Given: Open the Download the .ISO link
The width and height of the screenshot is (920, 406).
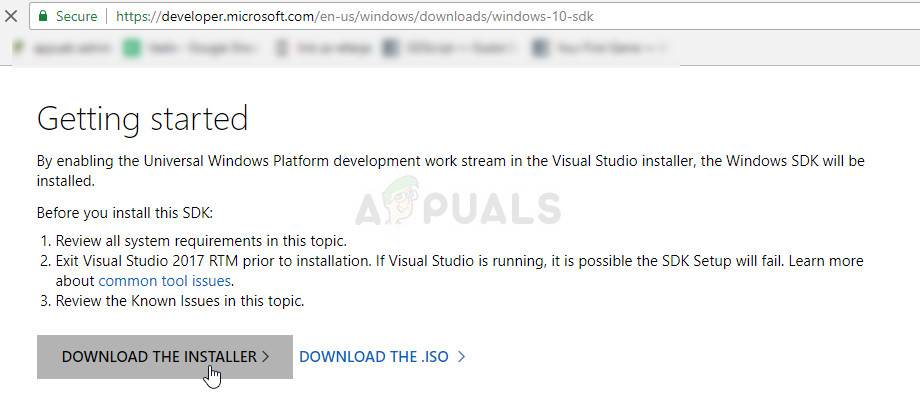Looking at the screenshot, I should pos(382,357).
